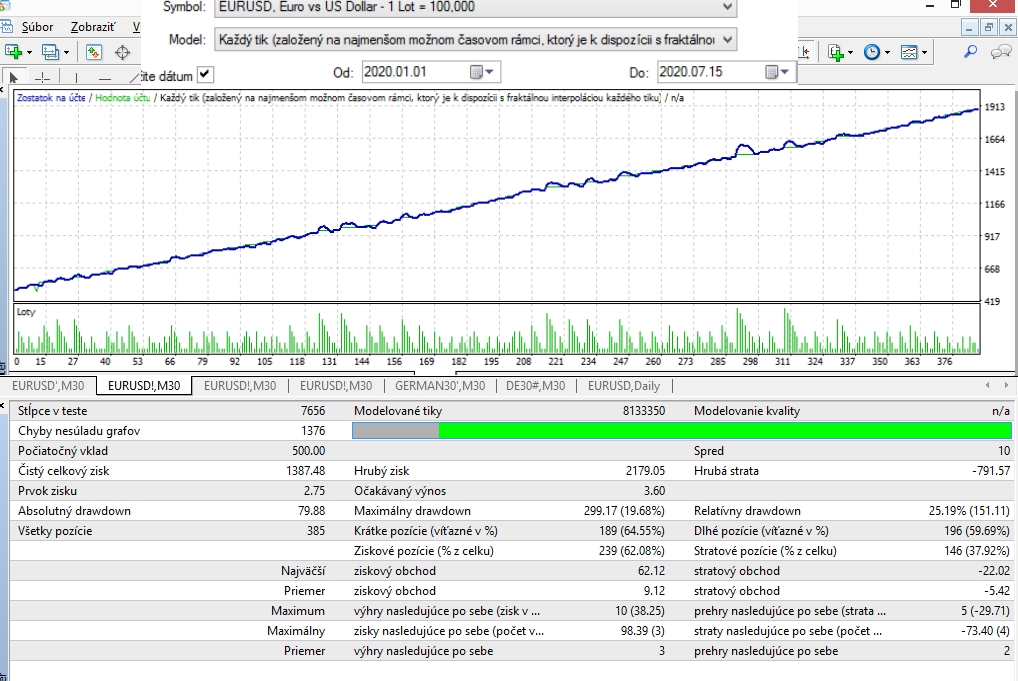
Task: Click the Indicators list icon with plus
Action: click(836, 52)
